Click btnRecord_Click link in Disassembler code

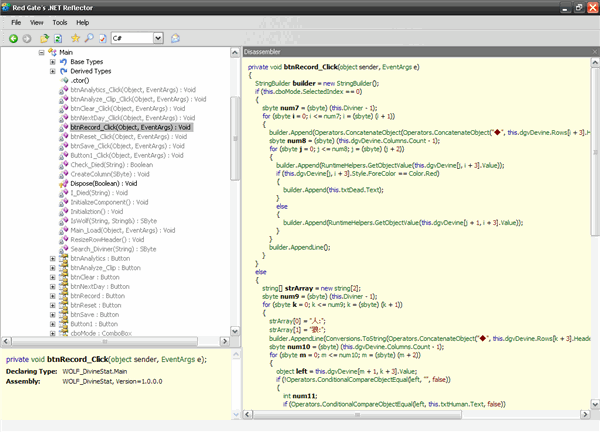point(310,67)
